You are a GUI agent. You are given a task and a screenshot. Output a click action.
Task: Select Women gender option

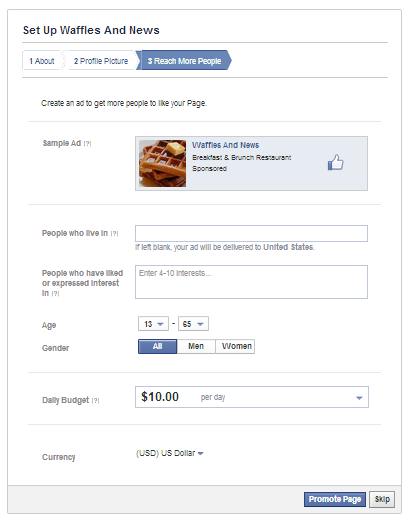235,346
